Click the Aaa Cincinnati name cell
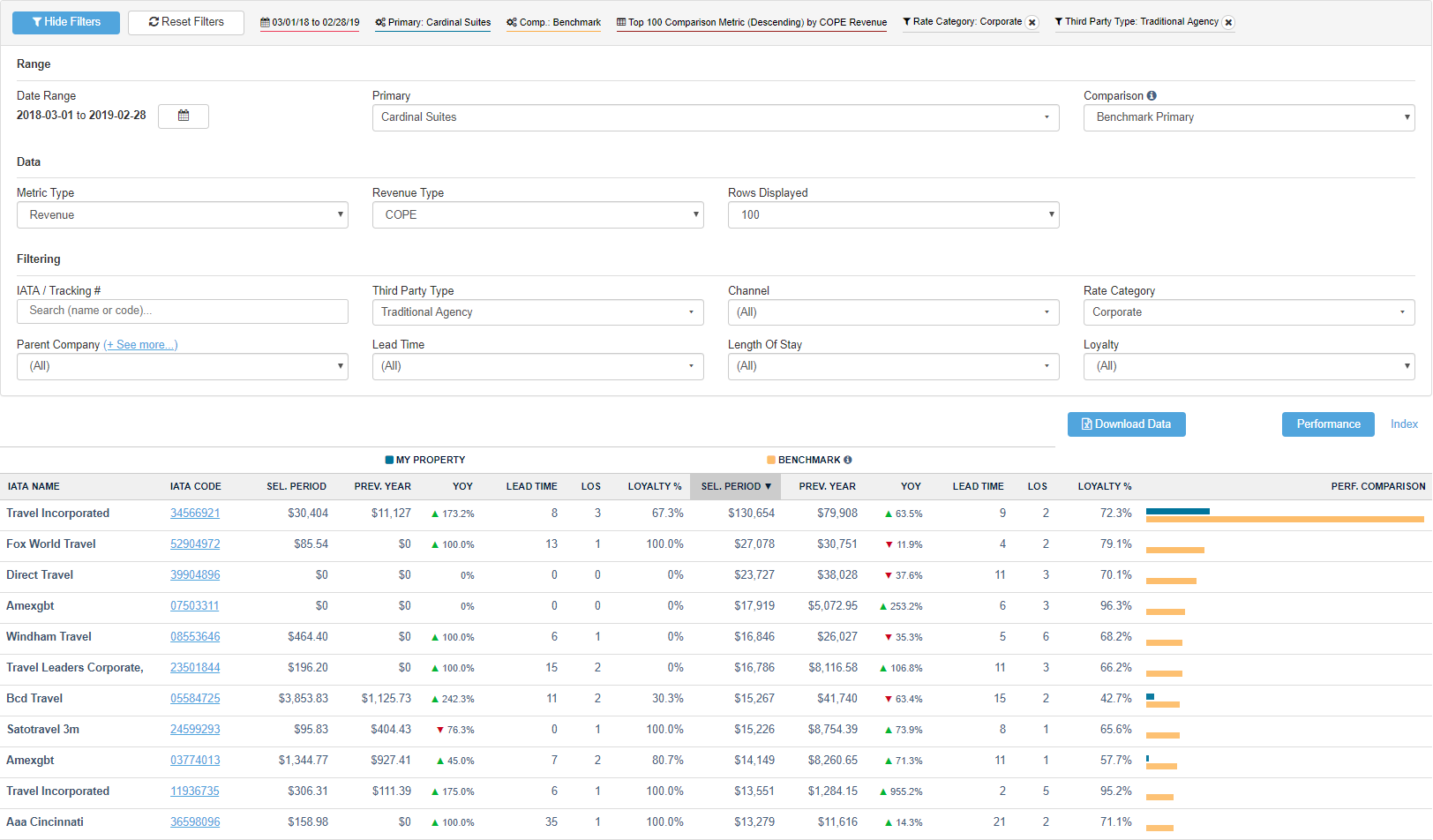The image size is (1433, 840). [x=45, y=822]
